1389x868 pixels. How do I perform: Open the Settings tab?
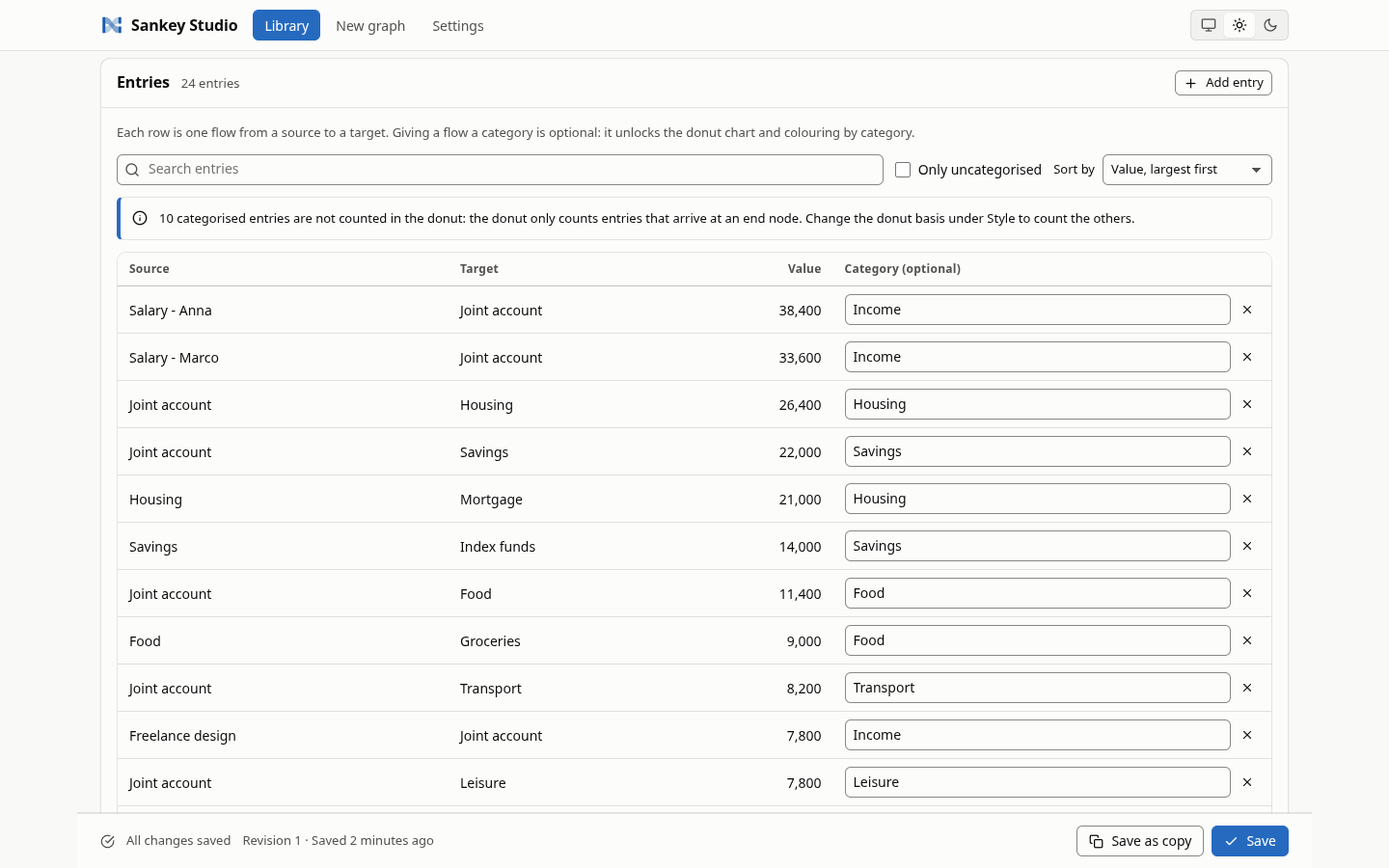[x=458, y=26]
